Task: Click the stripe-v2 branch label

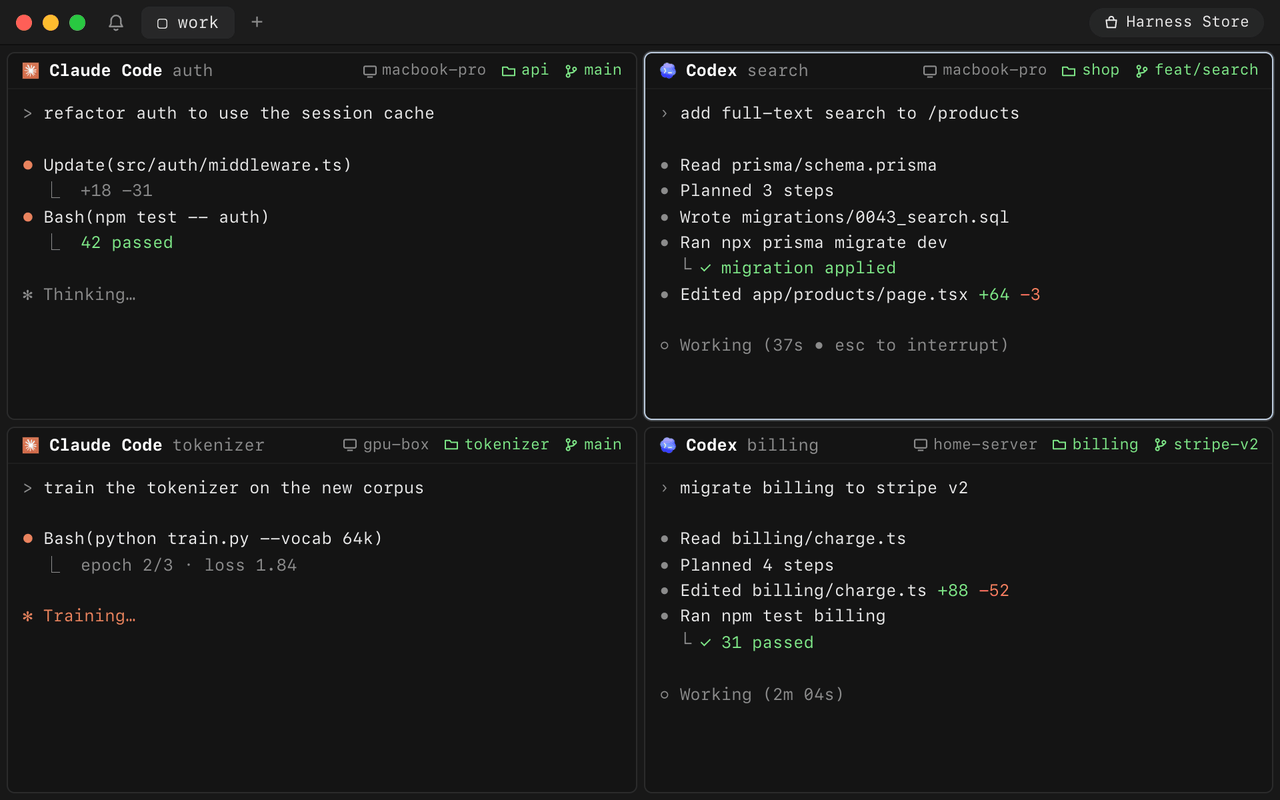Action: [1206, 445]
